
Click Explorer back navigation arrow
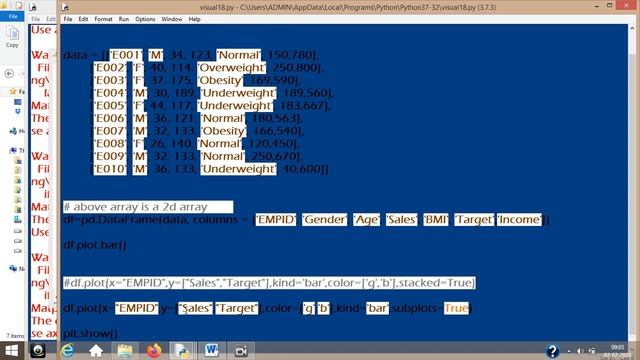(9, 73)
